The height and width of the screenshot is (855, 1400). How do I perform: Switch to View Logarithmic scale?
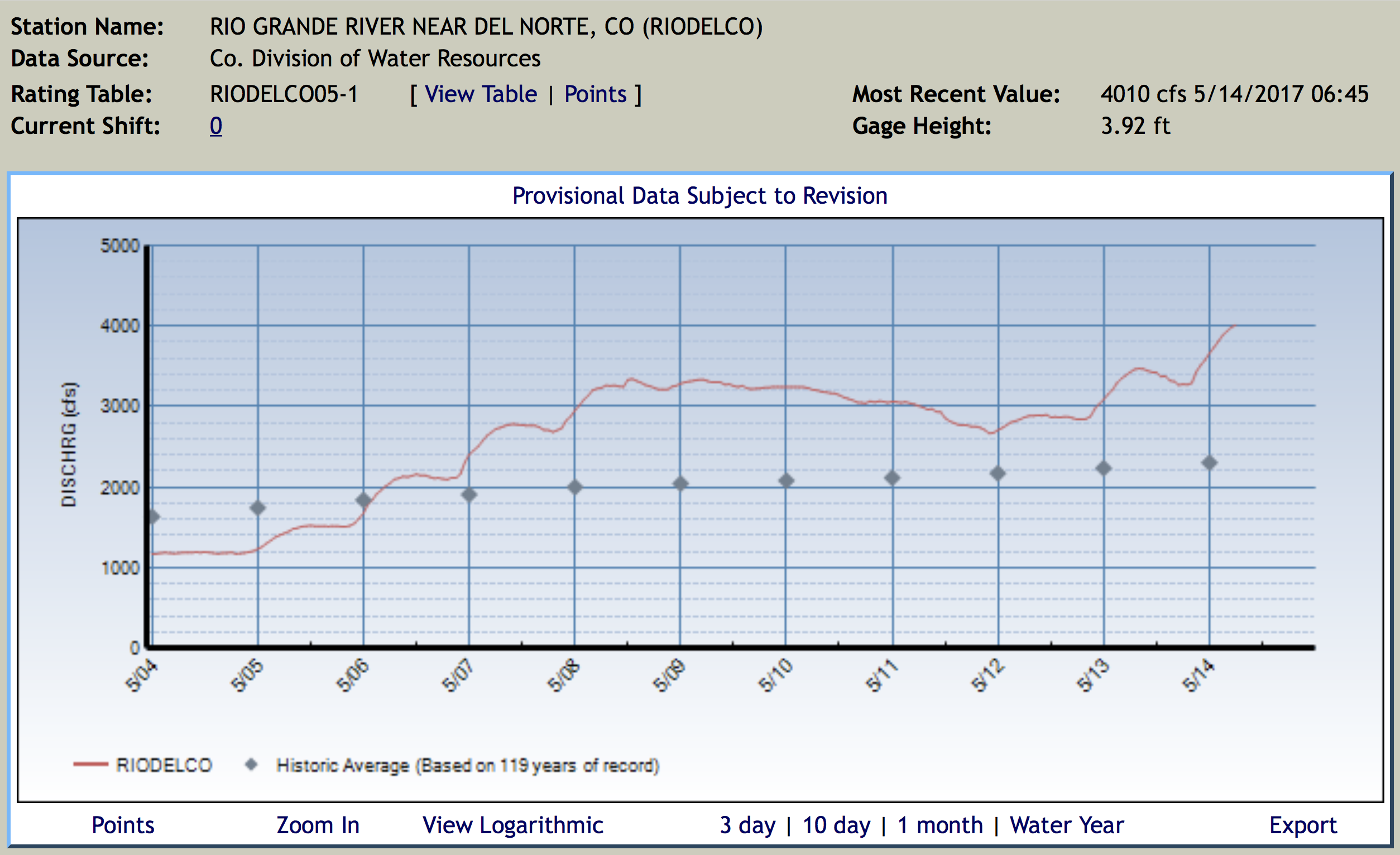pos(512,825)
